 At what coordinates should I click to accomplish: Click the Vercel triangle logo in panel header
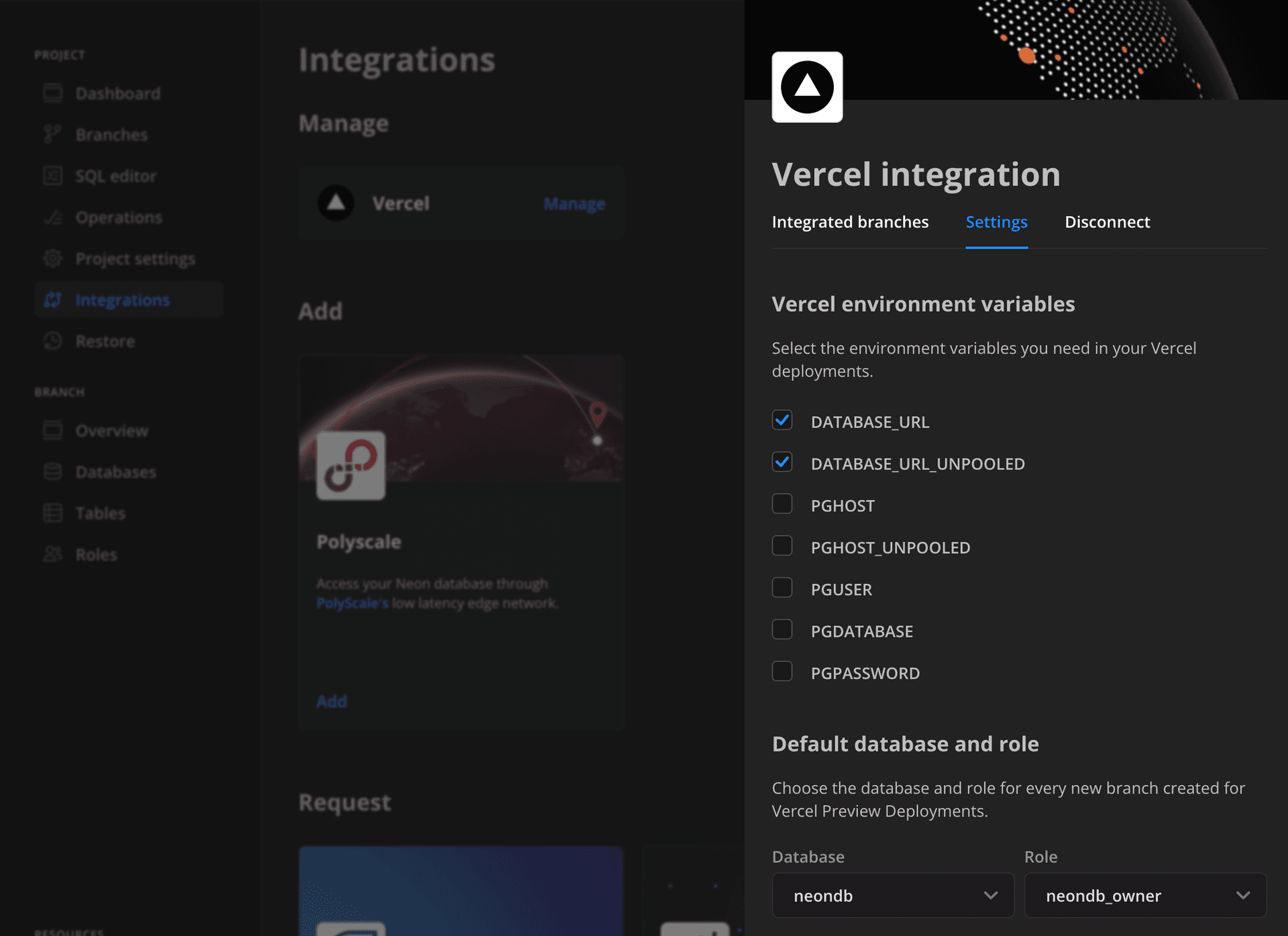[x=807, y=87]
